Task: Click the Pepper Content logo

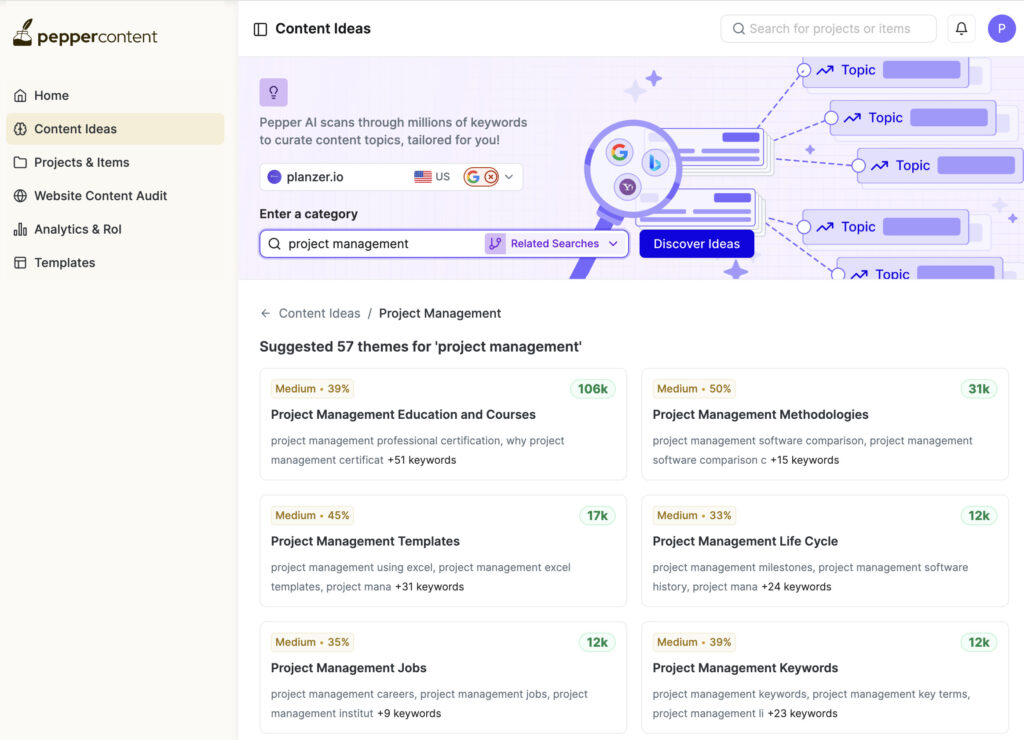Action: (85, 34)
